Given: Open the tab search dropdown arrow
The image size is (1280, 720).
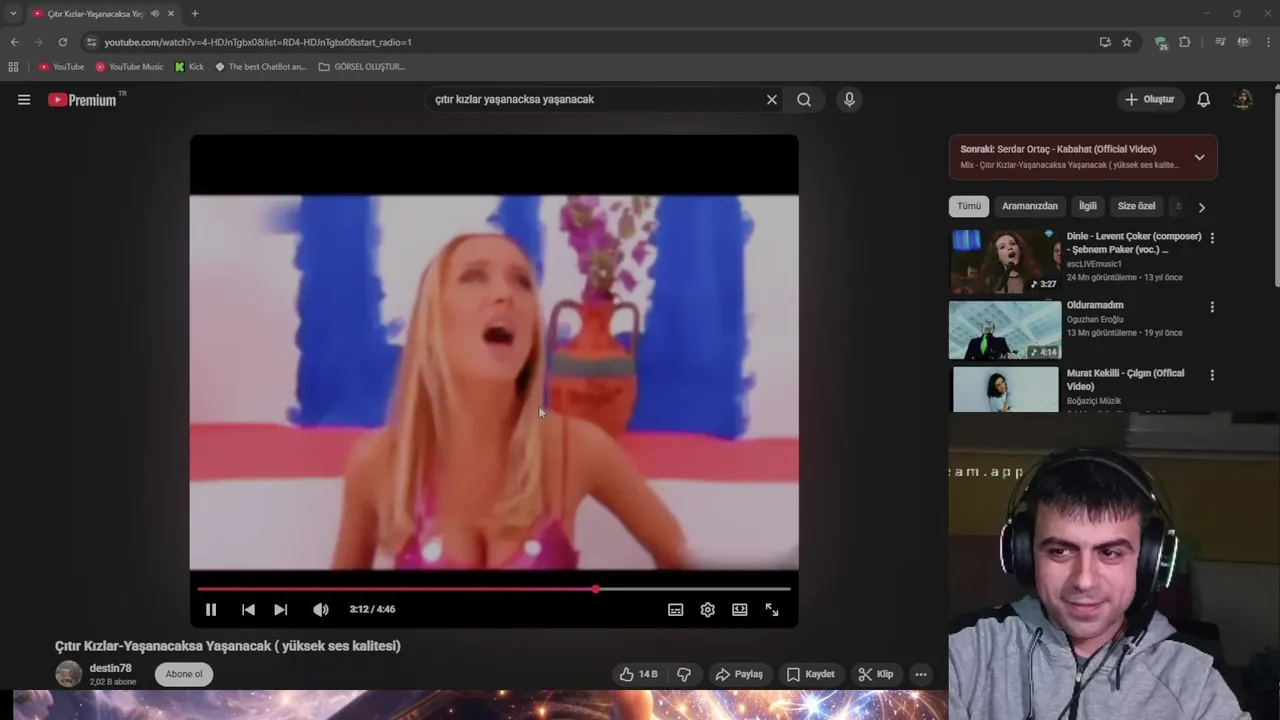Looking at the screenshot, I should click(13, 13).
